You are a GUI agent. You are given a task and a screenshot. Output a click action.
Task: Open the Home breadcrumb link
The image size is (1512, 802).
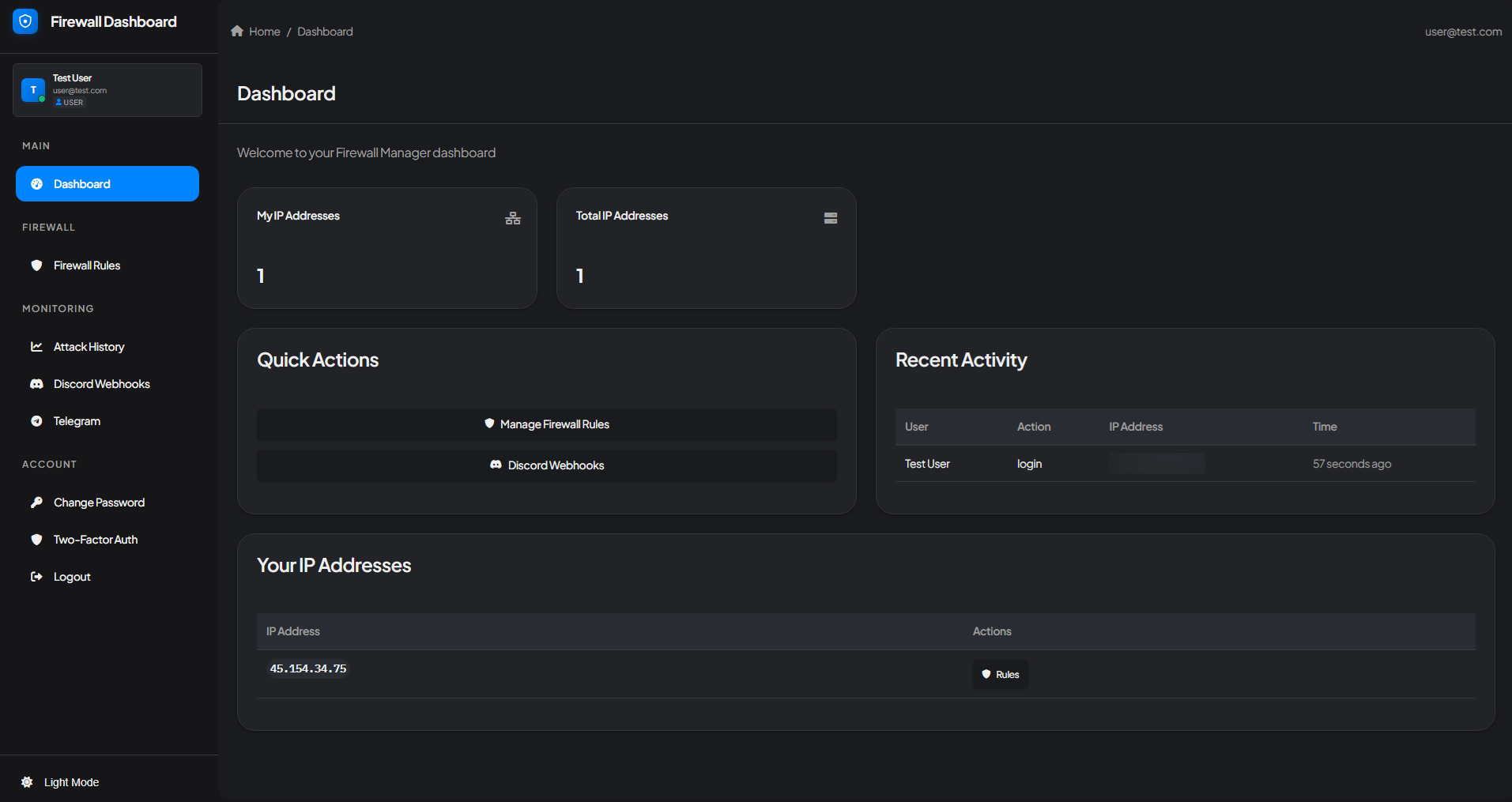coord(265,31)
